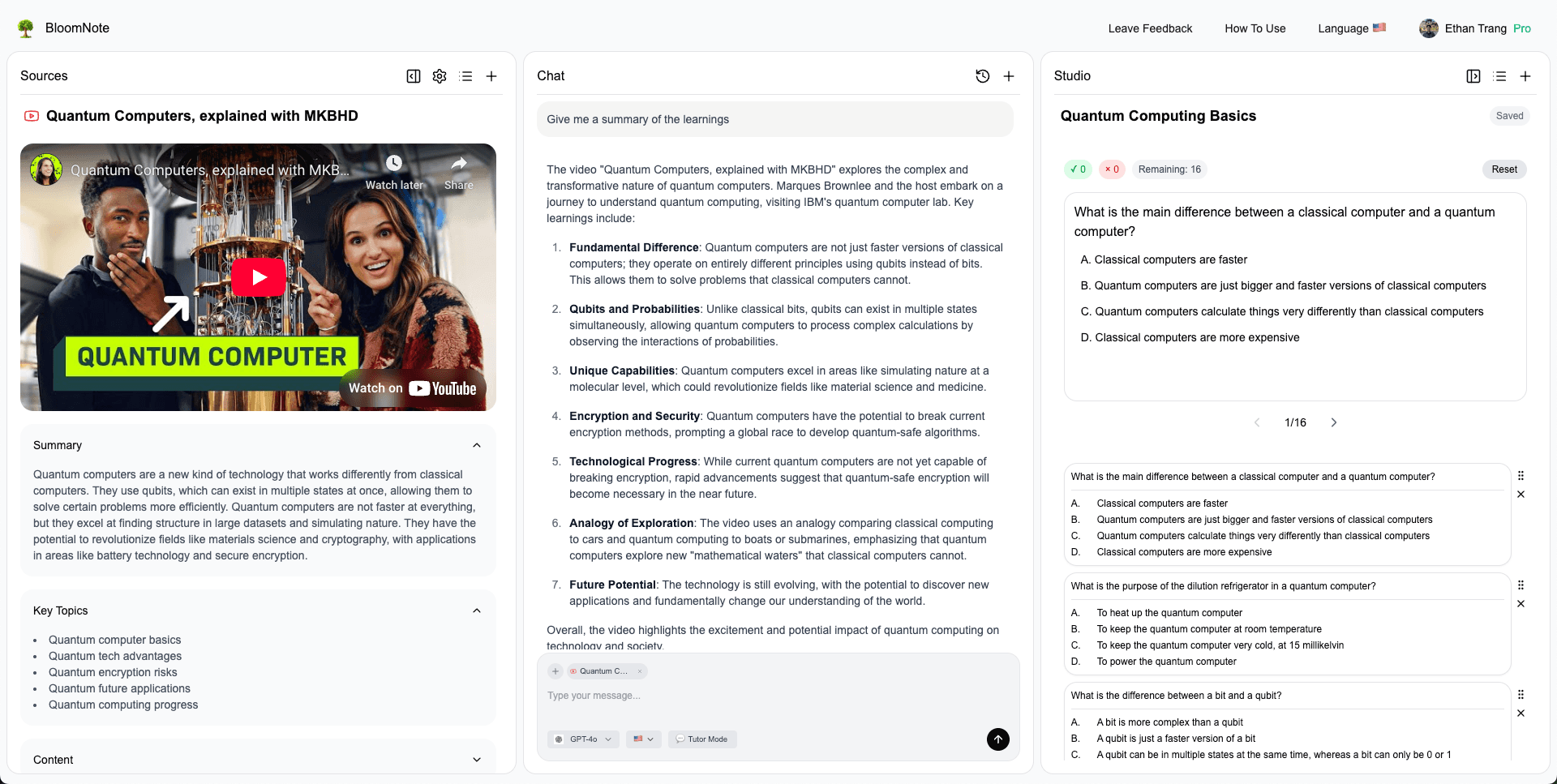1557x784 pixels.
Task: Go to next quiz question arrow
Action: tap(1334, 422)
